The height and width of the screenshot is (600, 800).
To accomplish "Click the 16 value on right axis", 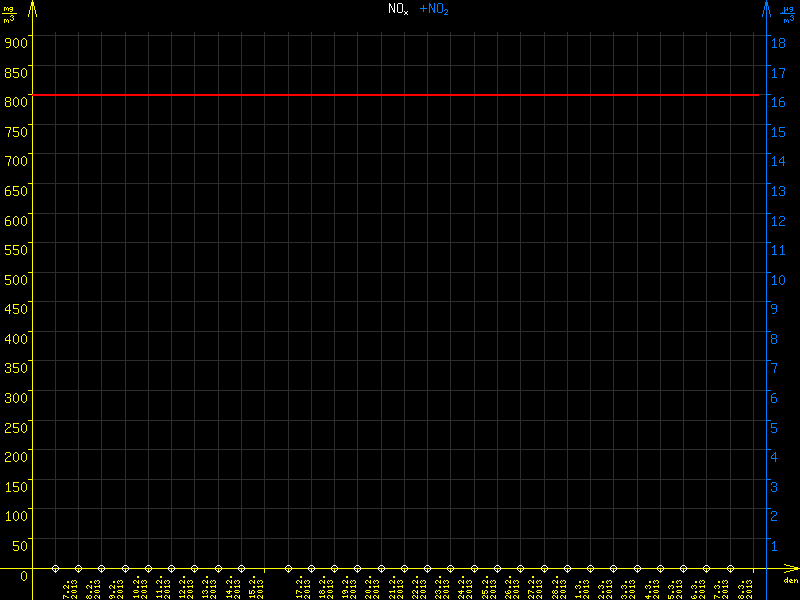I will pos(775,102).
